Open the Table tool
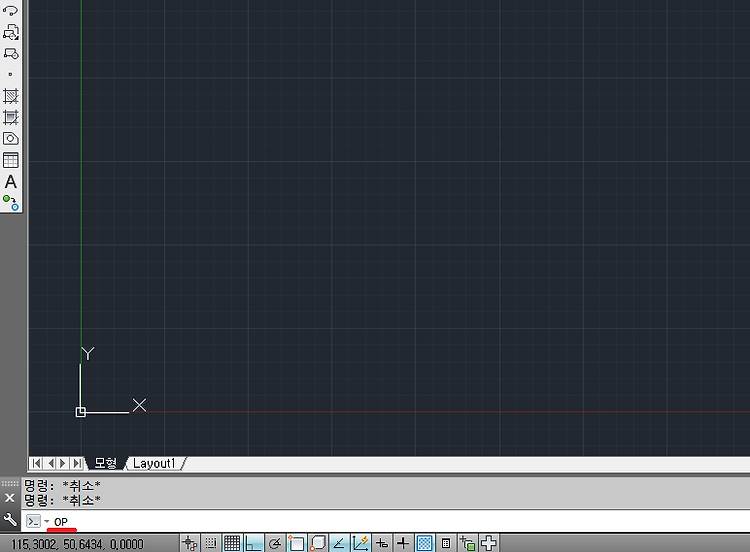 [x=11, y=160]
